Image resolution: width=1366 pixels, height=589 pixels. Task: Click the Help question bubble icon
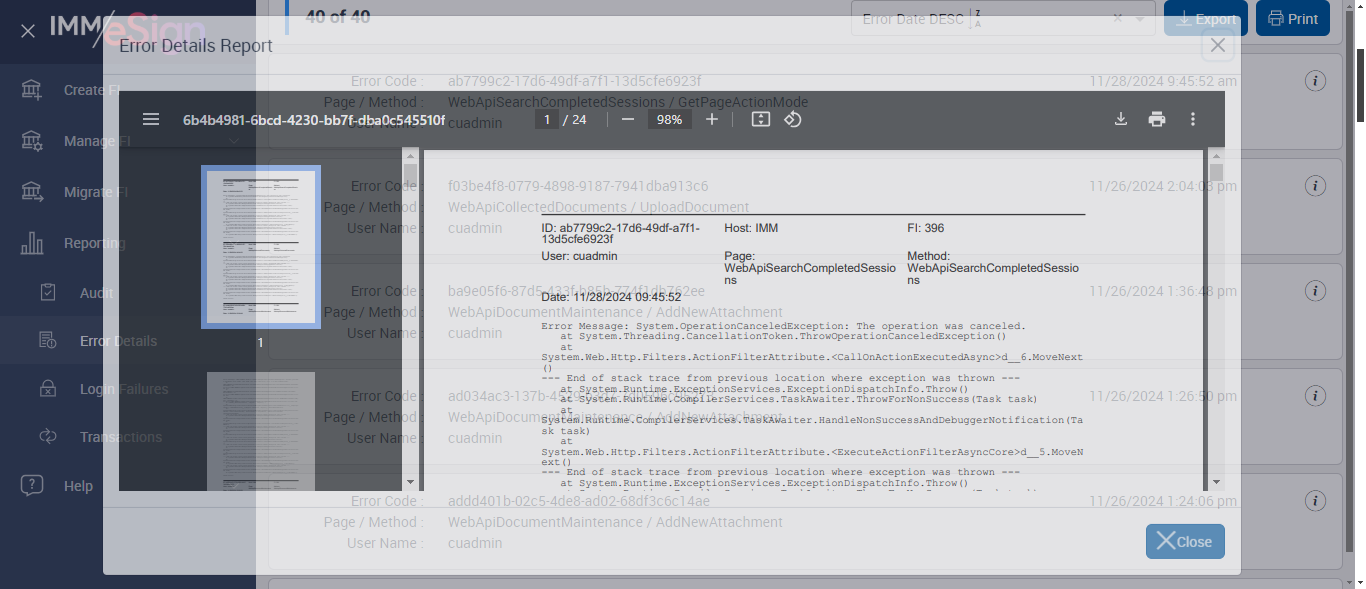click(x=32, y=485)
